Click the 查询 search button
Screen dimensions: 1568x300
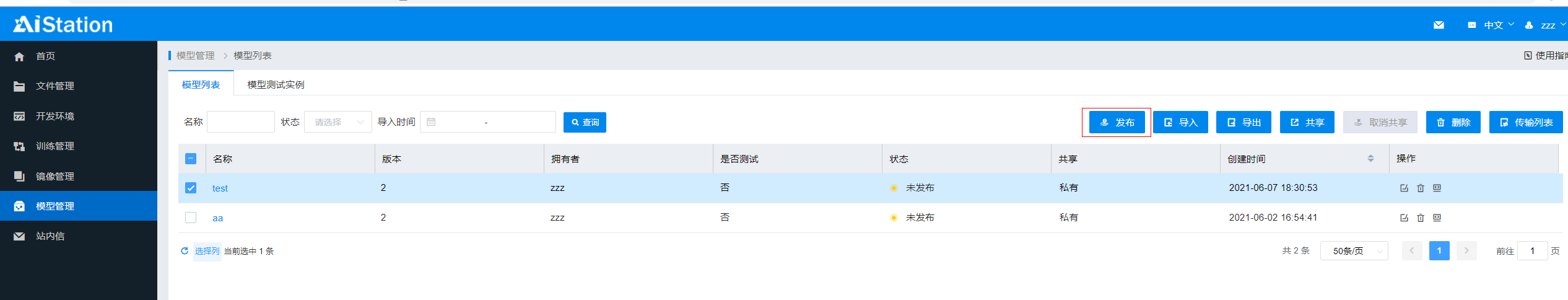[x=585, y=122]
